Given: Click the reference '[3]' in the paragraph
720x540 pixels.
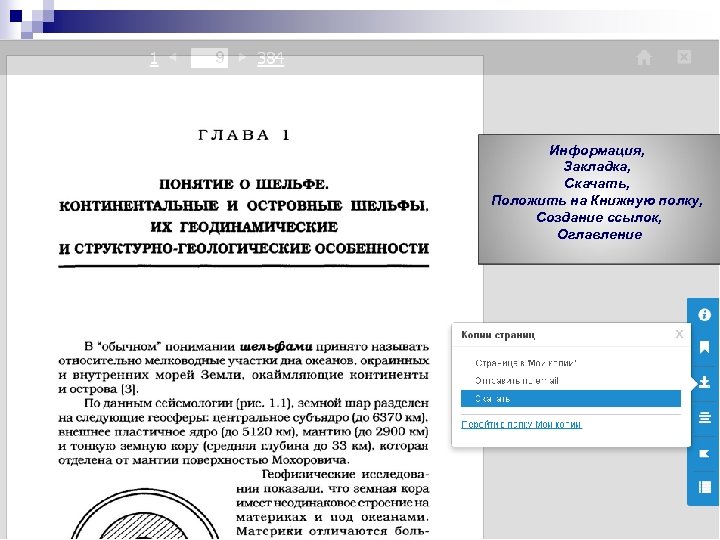Looking at the screenshot, I should tap(129, 389).
